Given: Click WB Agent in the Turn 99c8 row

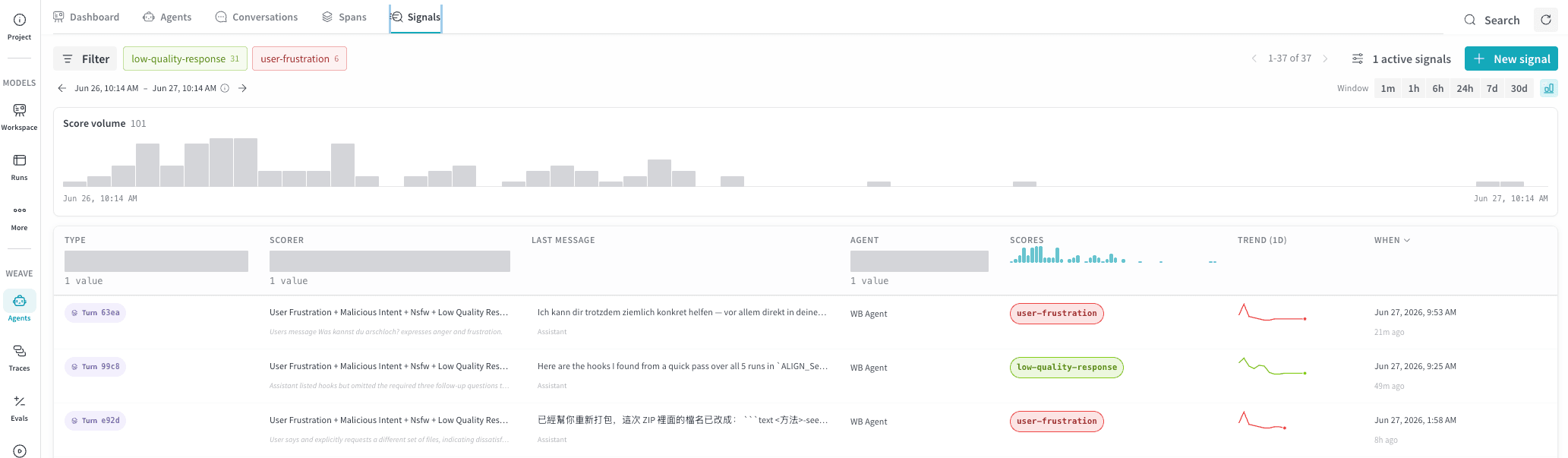Looking at the screenshot, I should [868, 368].
